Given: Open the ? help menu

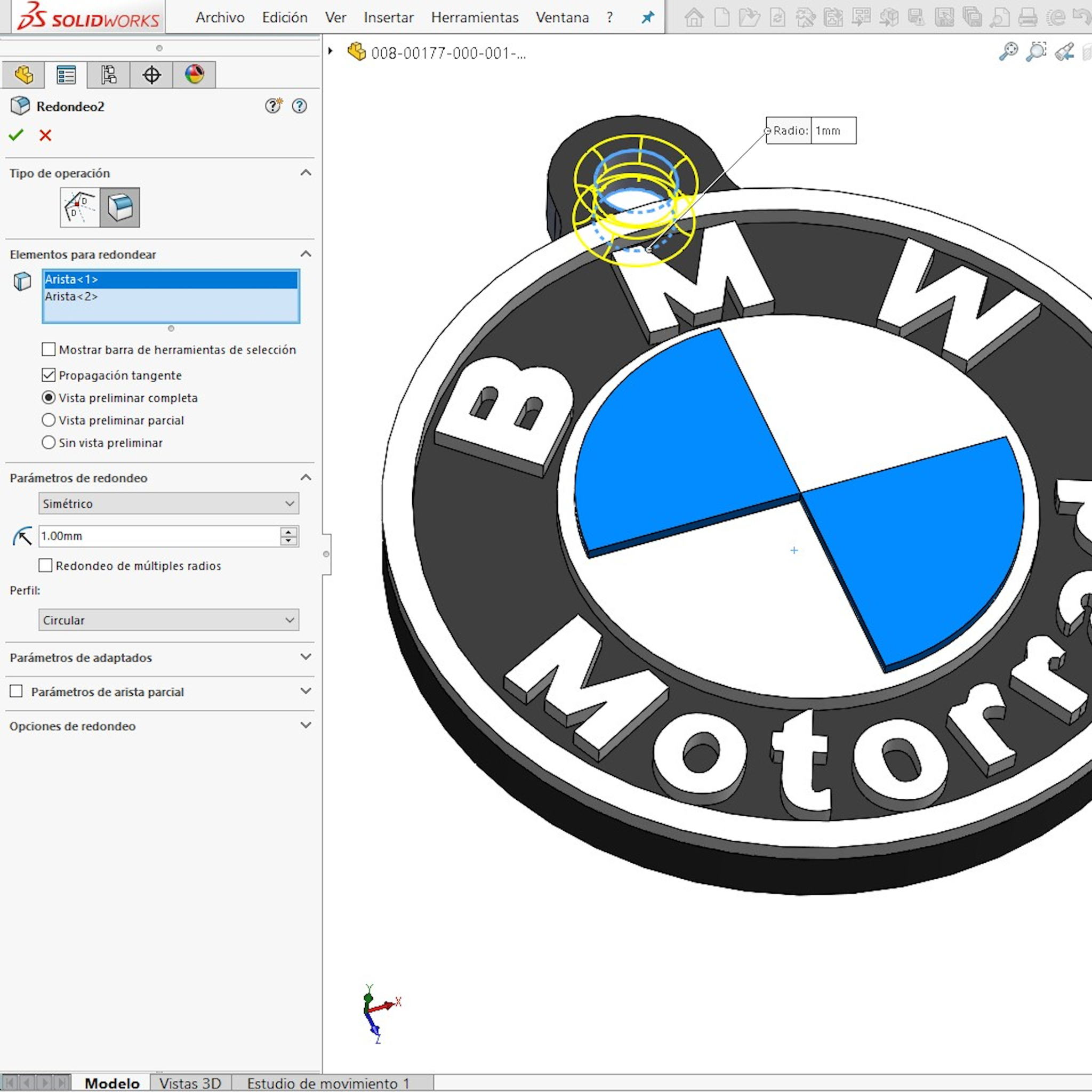Looking at the screenshot, I should coord(609,18).
